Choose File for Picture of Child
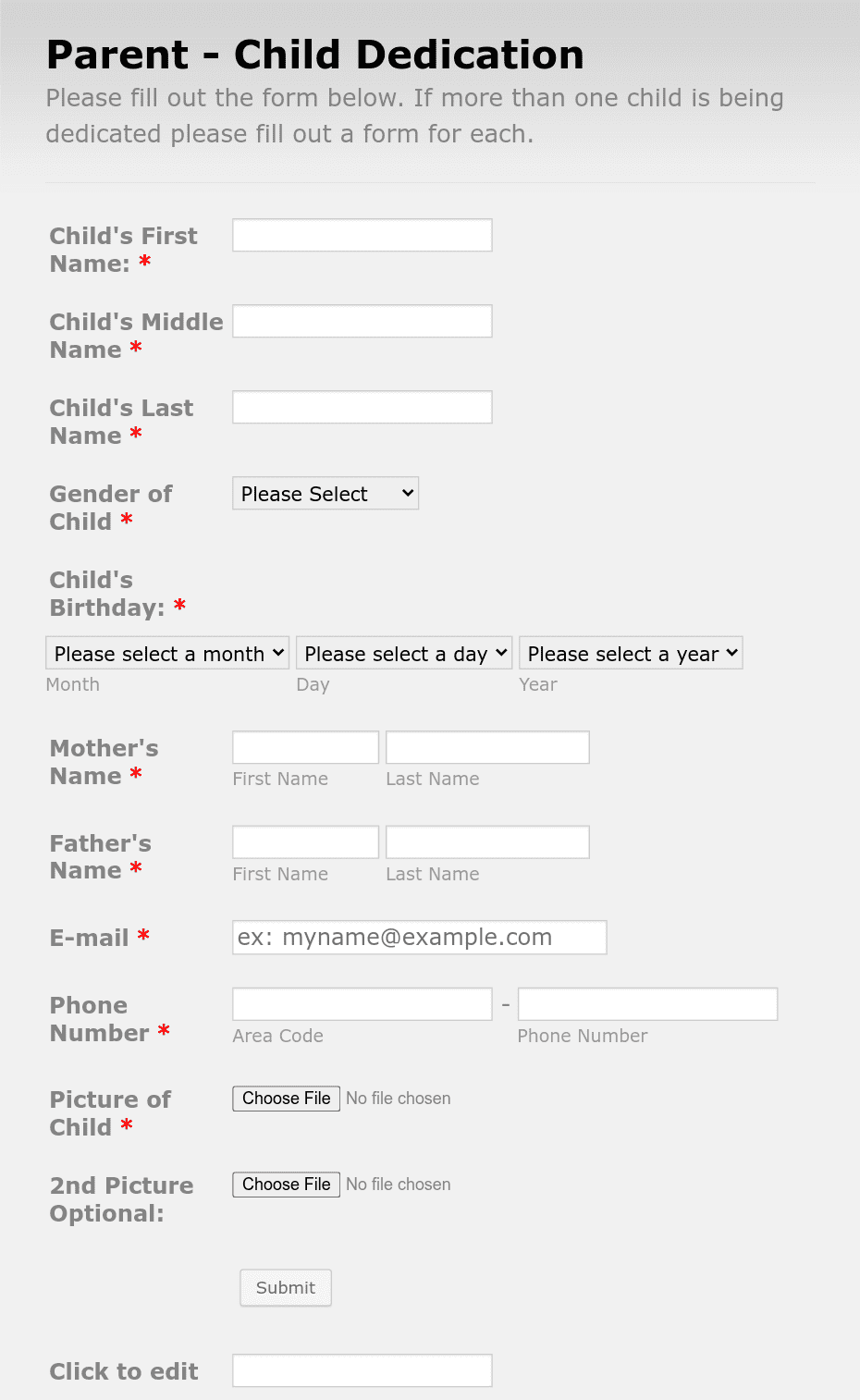The image size is (860, 1400). pos(286,1098)
